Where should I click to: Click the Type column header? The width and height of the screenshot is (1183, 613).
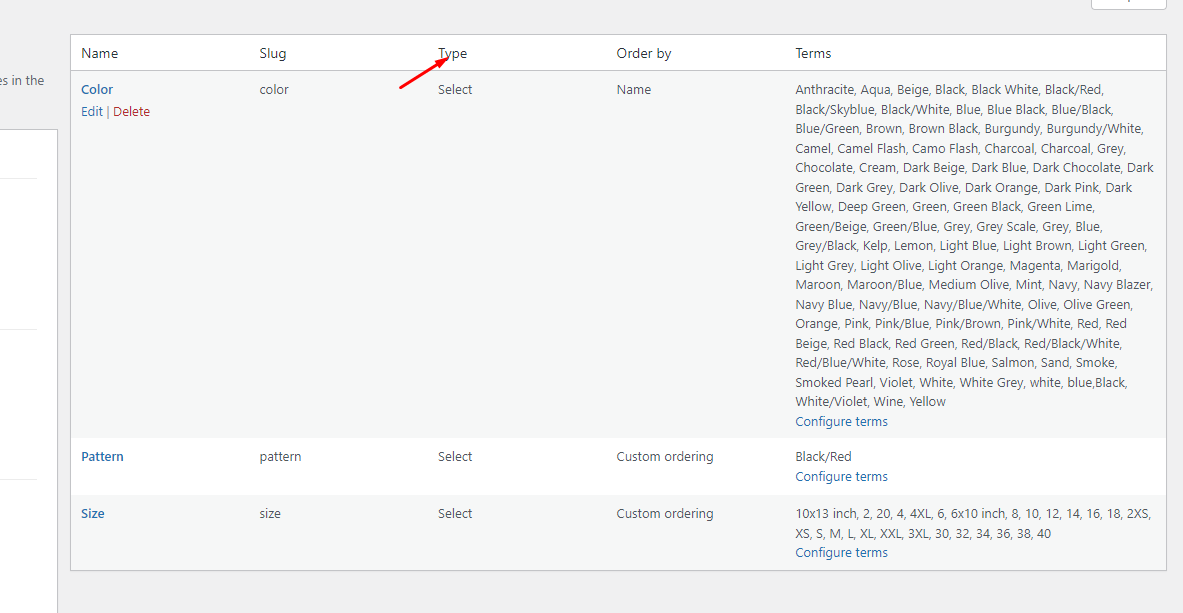pos(453,54)
